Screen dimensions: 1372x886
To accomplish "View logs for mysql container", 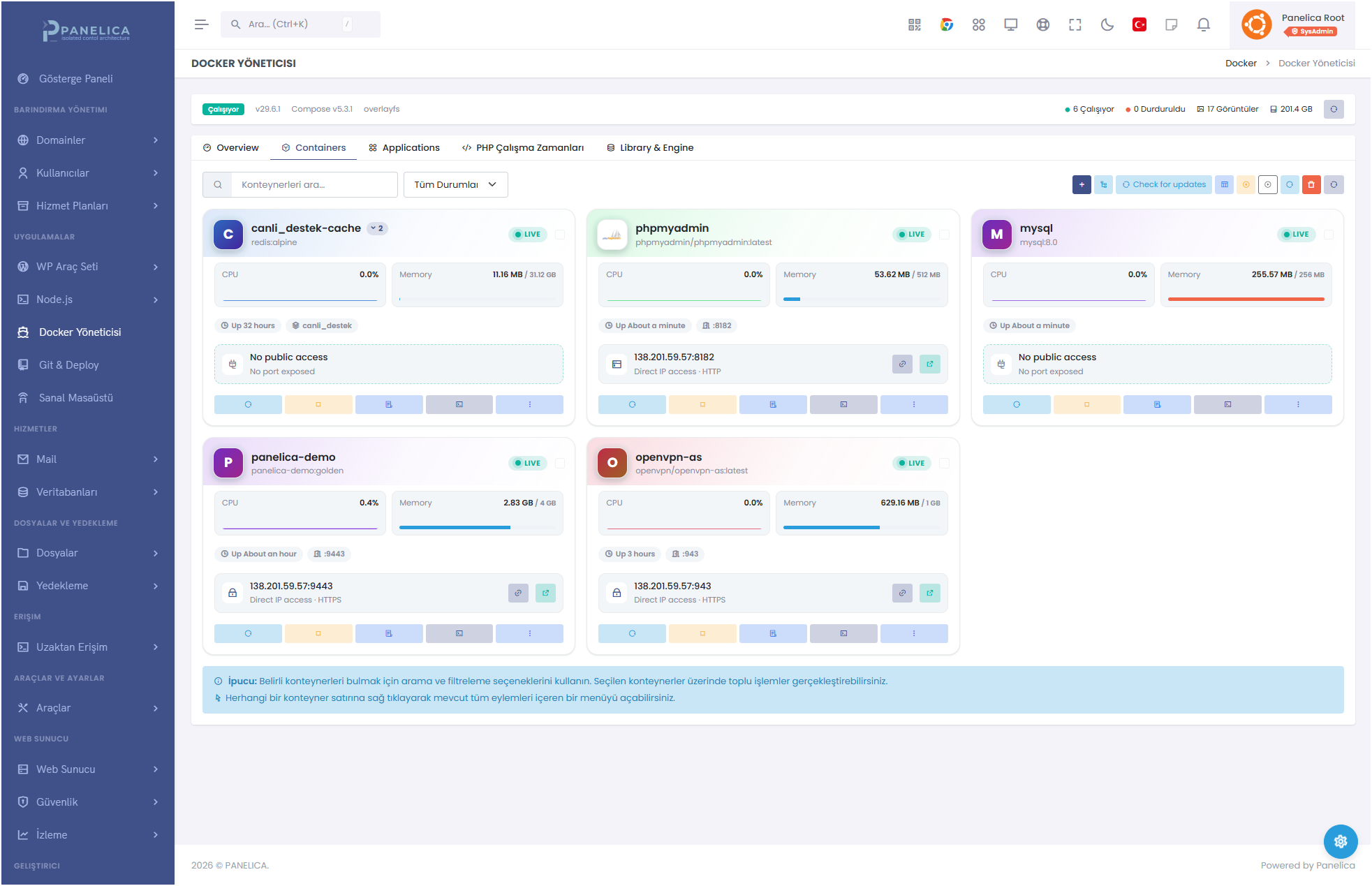I will 1157,404.
